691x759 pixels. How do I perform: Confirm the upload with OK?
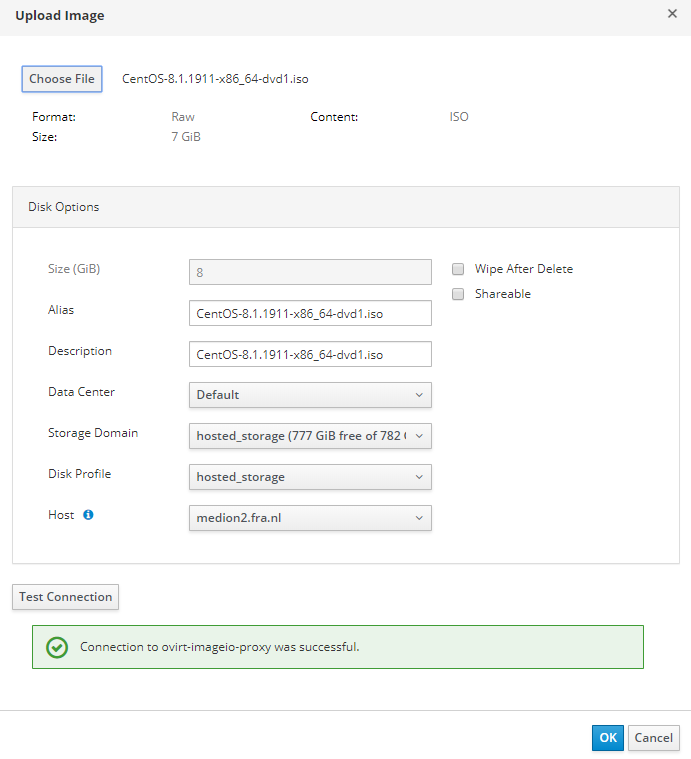(607, 738)
